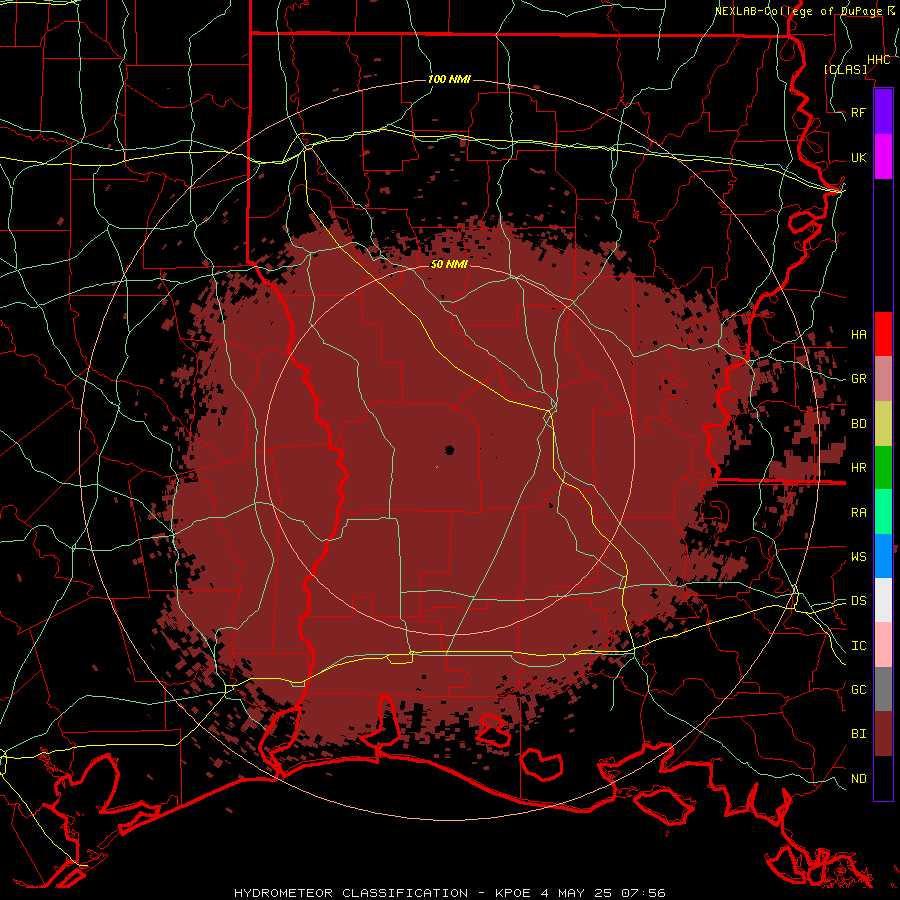Click the KPOE radar site identifier
This screenshot has width=900, height=900.
click(515, 893)
